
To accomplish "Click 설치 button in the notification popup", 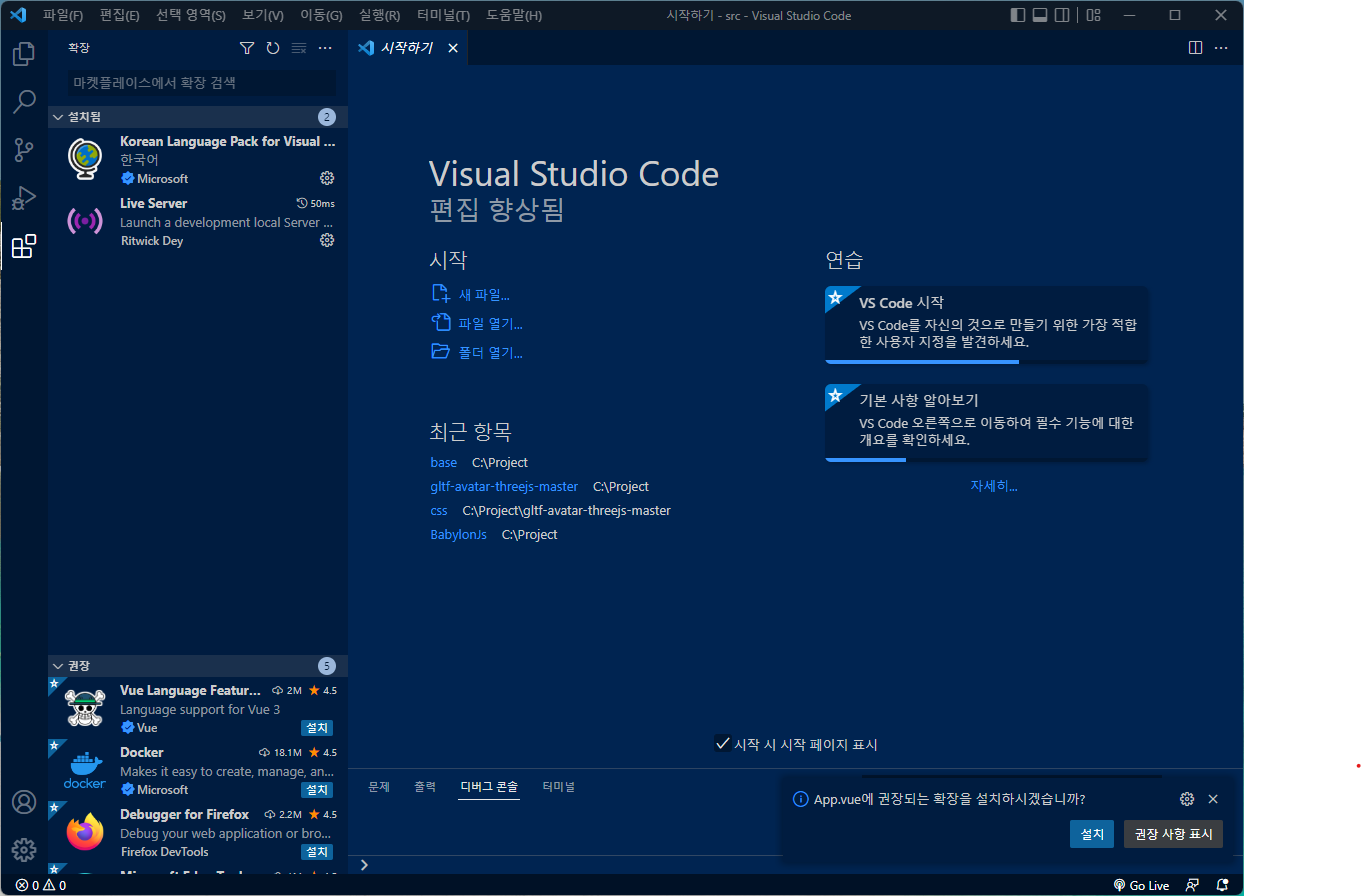I will 1091,834.
